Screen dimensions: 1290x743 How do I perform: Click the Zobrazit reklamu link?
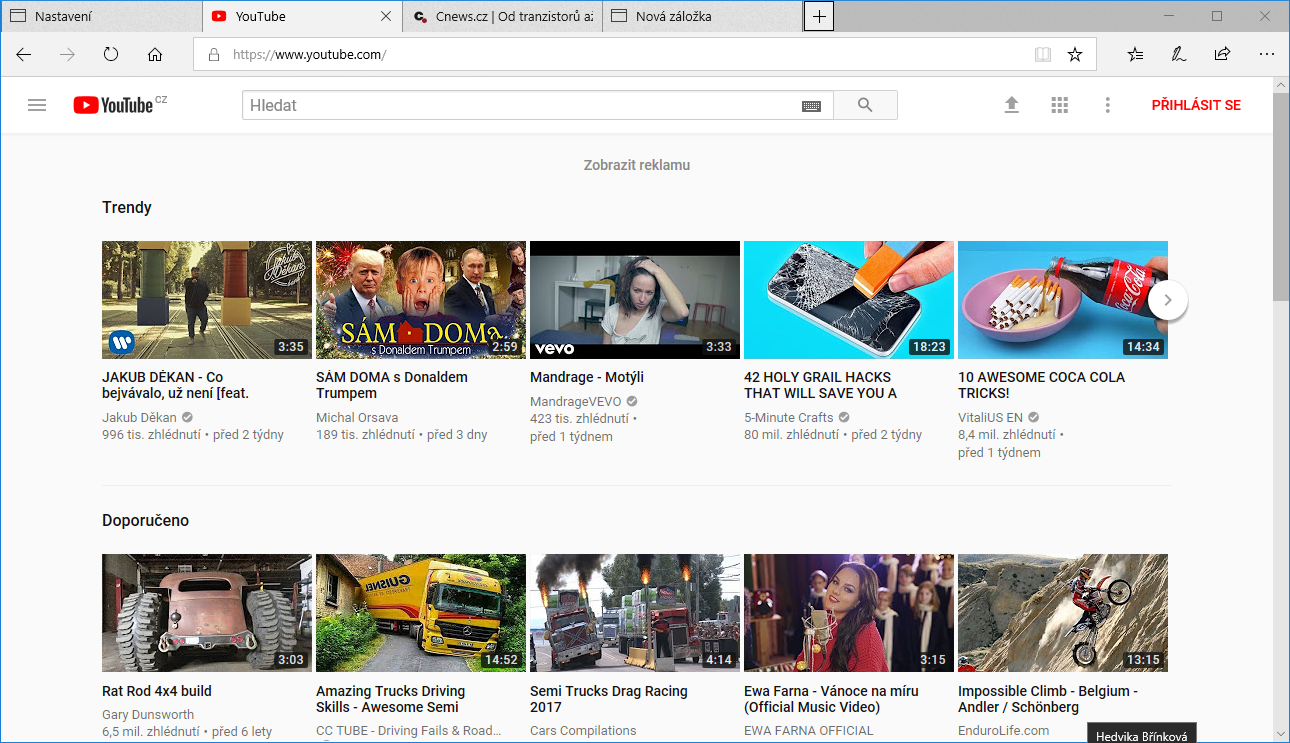tap(637, 165)
